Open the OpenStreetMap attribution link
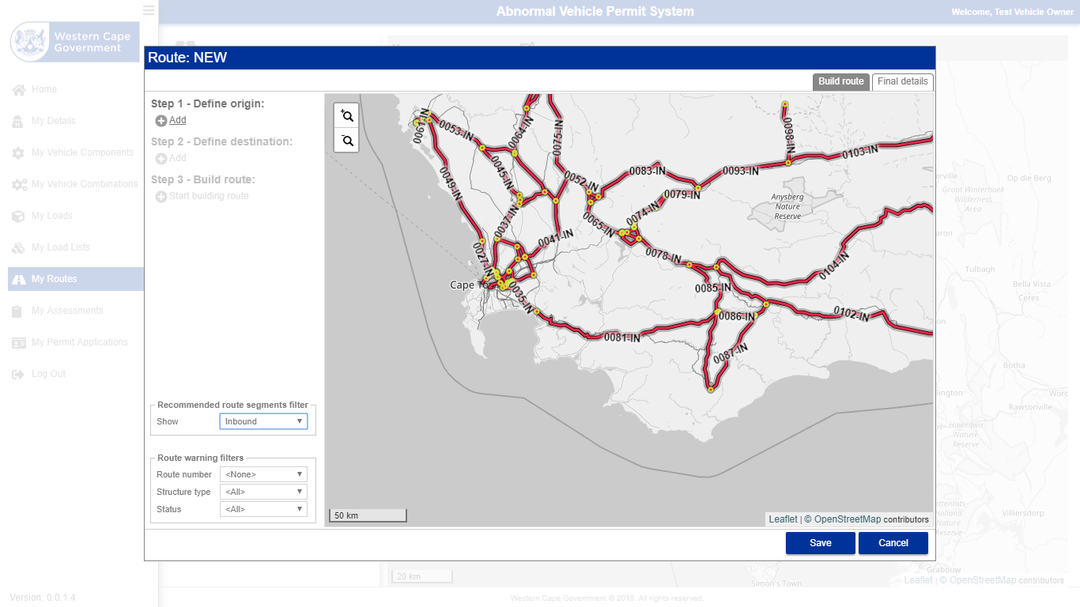The image size is (1080, 607). click(x=847, y=519)
